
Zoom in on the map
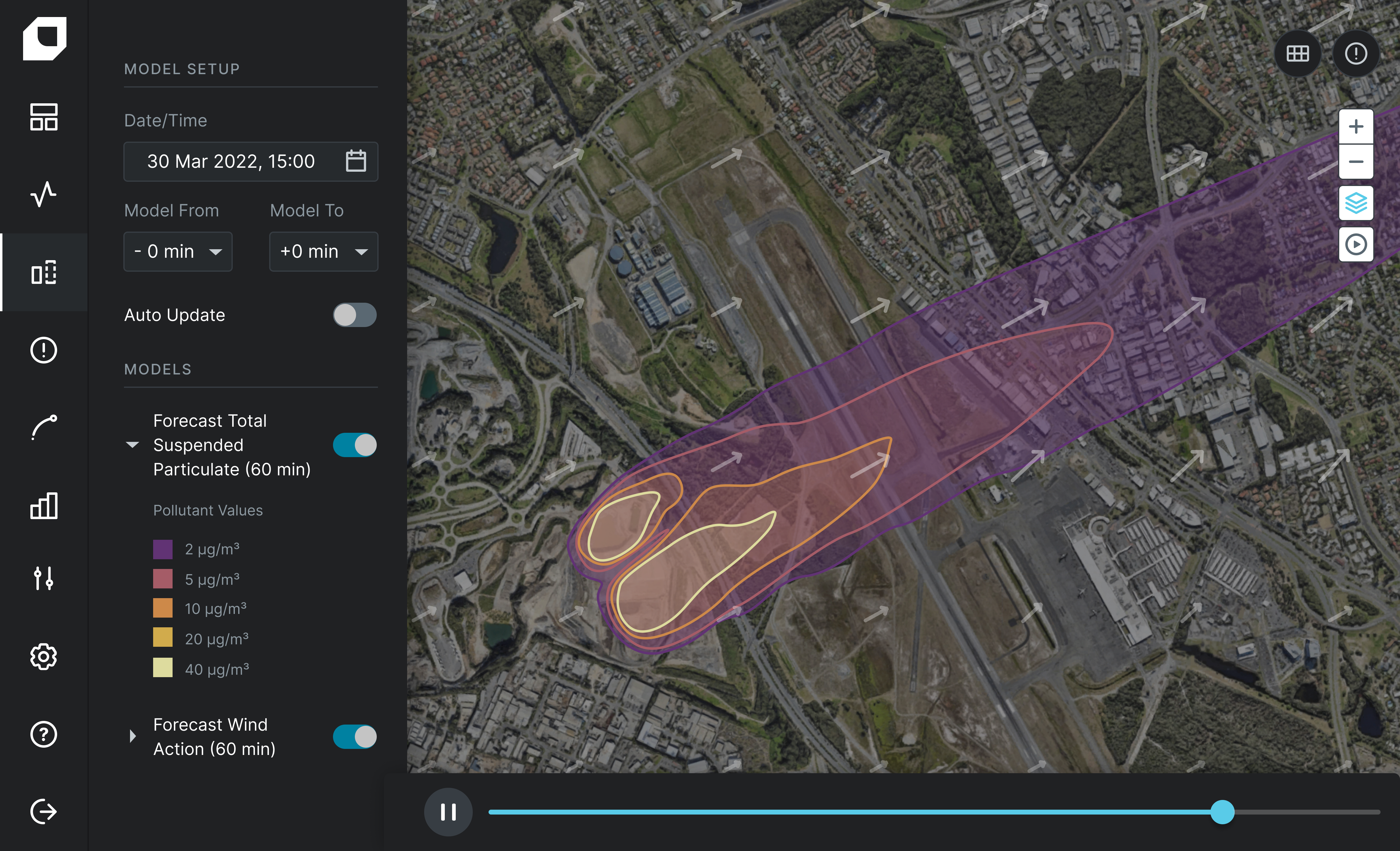click(1356, 126)
